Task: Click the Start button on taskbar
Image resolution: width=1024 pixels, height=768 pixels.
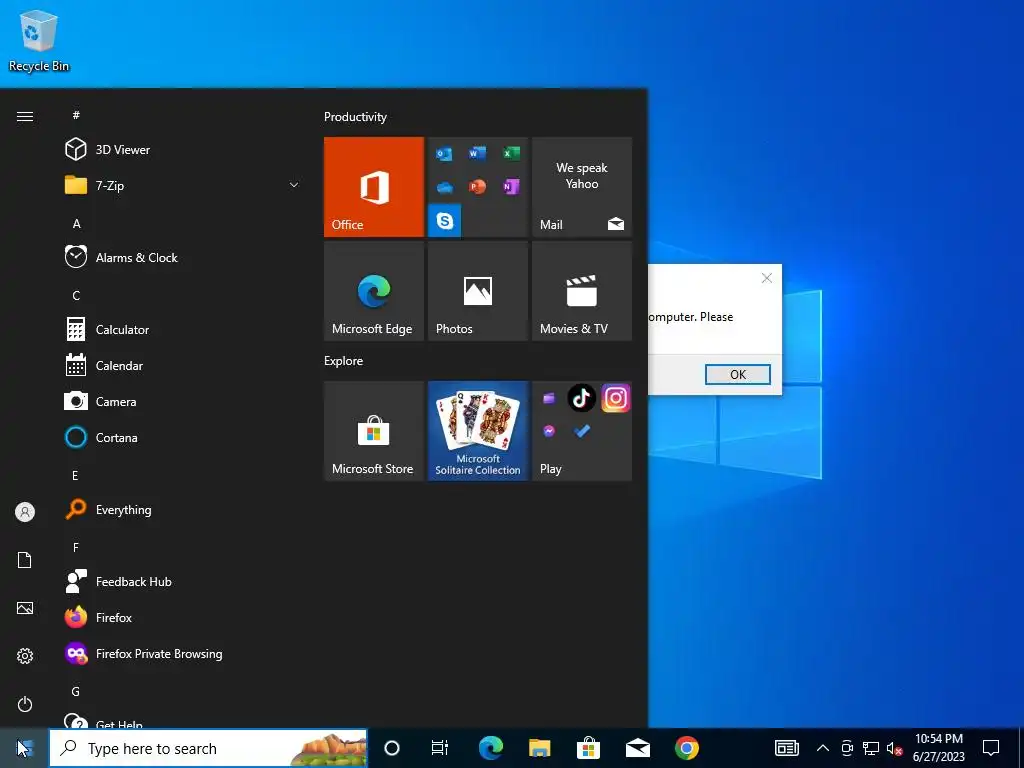Action: click(25, 748)
